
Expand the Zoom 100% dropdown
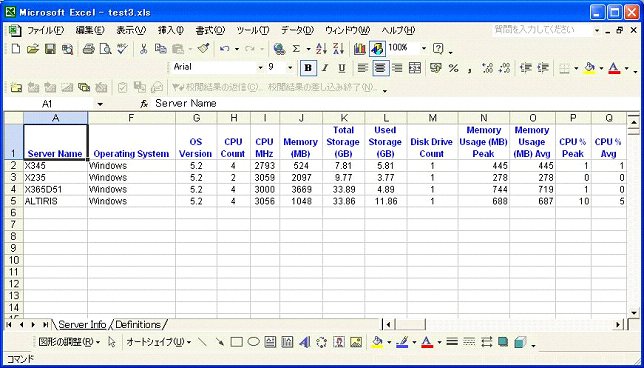click(x=424, y=48)
